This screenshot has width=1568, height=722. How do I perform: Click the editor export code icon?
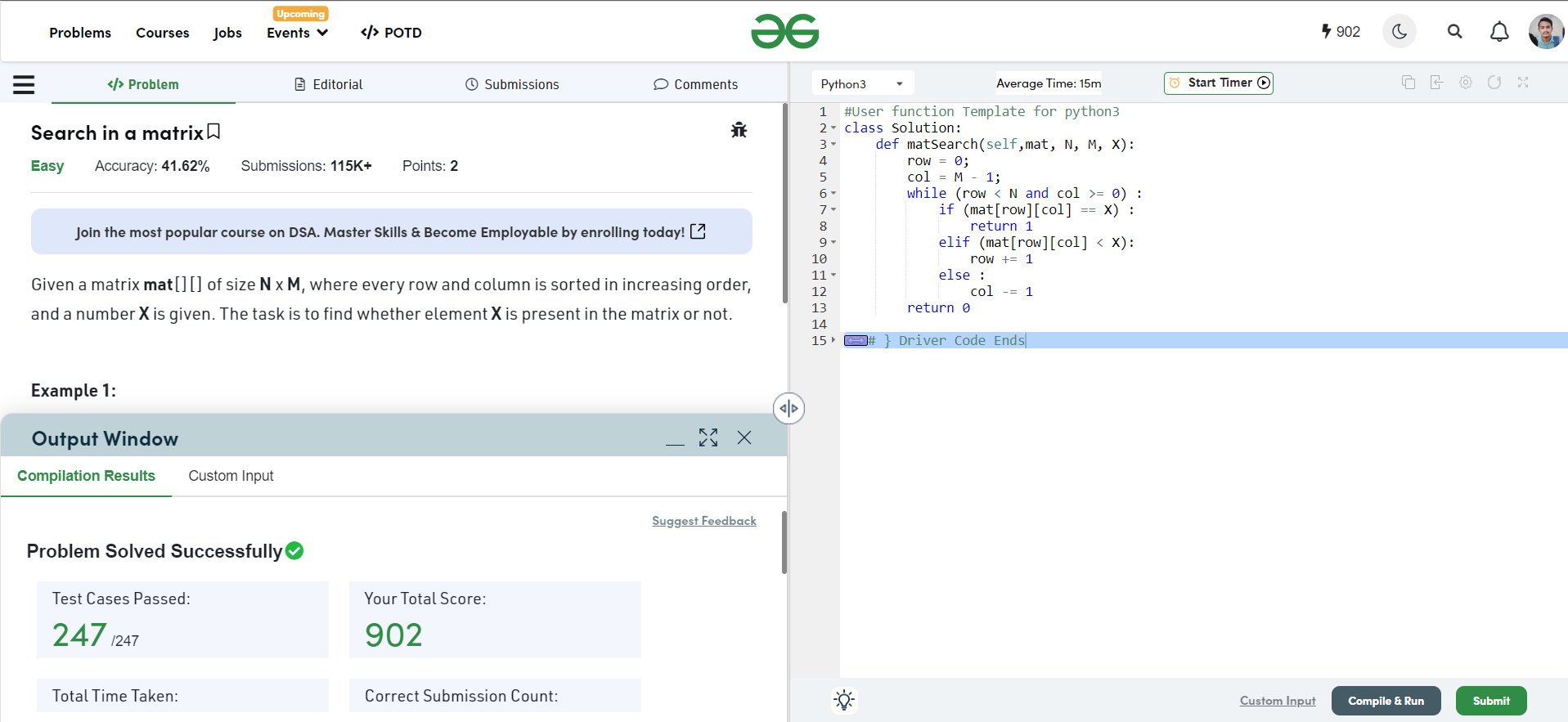pos(1436,82)
